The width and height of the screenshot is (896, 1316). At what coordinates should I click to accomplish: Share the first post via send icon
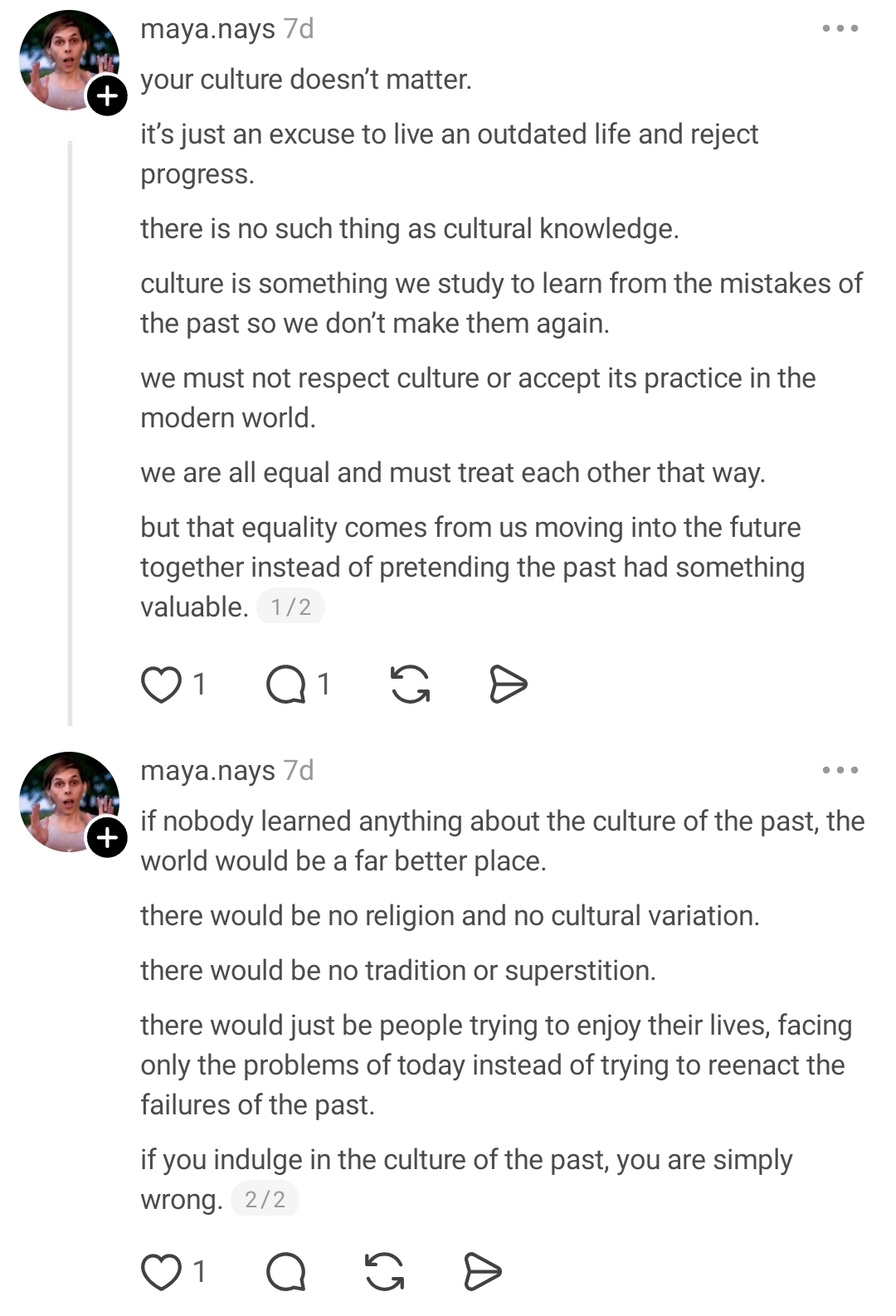(x=508, y=685)
